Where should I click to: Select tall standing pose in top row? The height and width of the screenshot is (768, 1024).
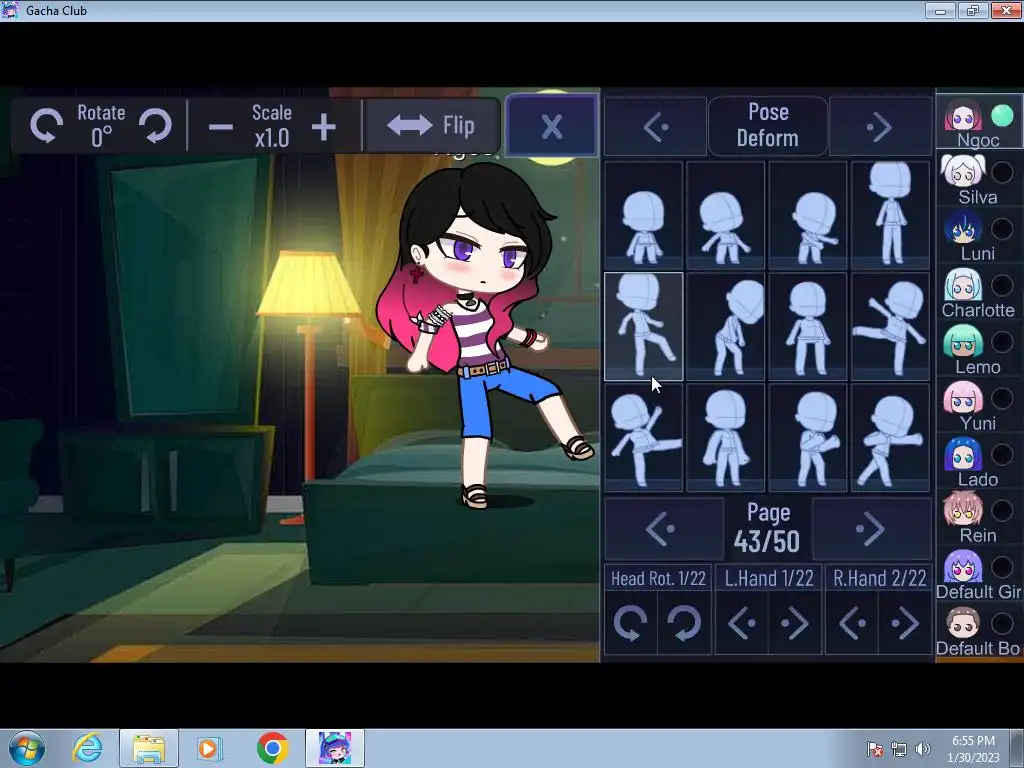coord(890,216)
